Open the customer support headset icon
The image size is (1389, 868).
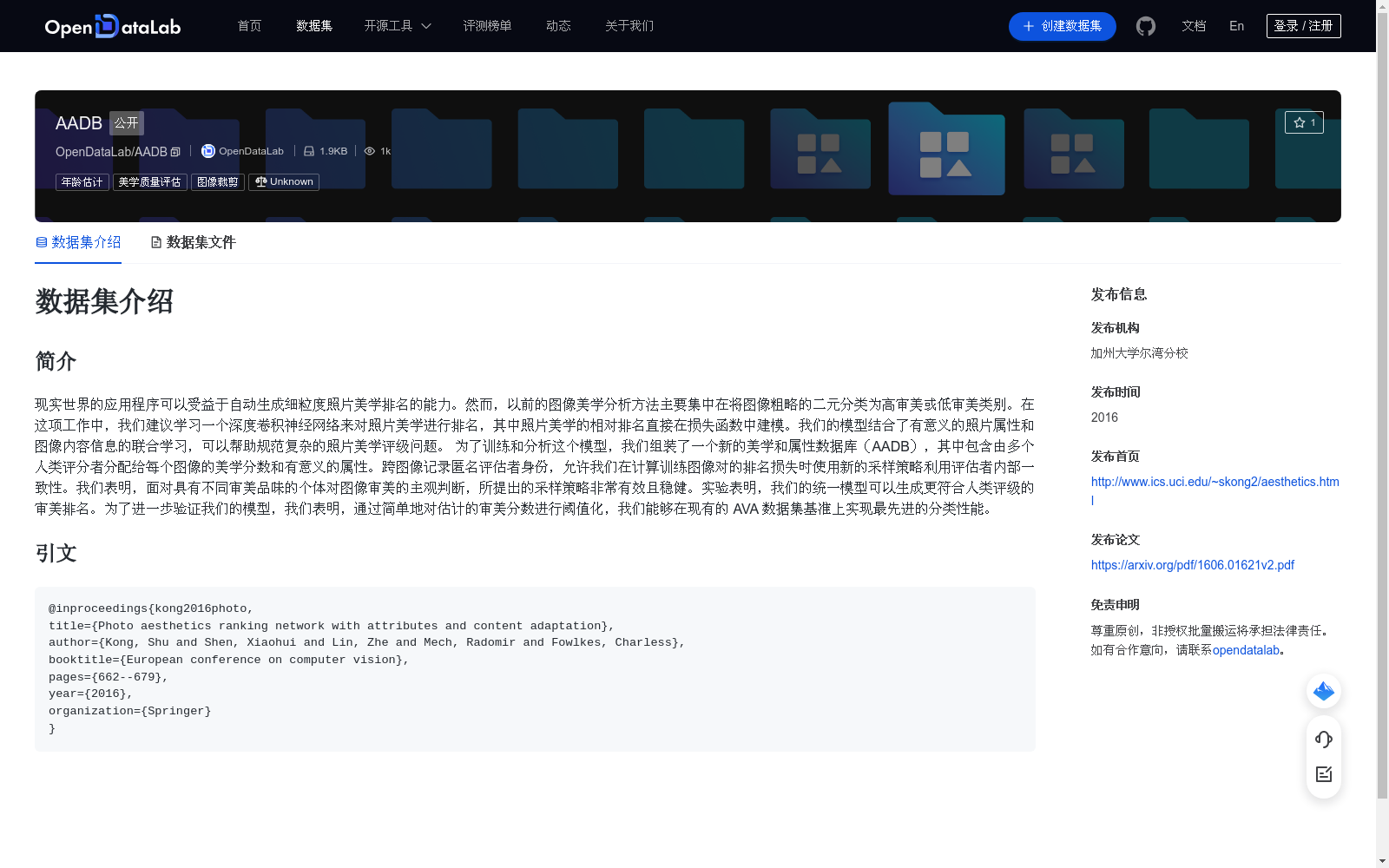[x=1324, y=740]
